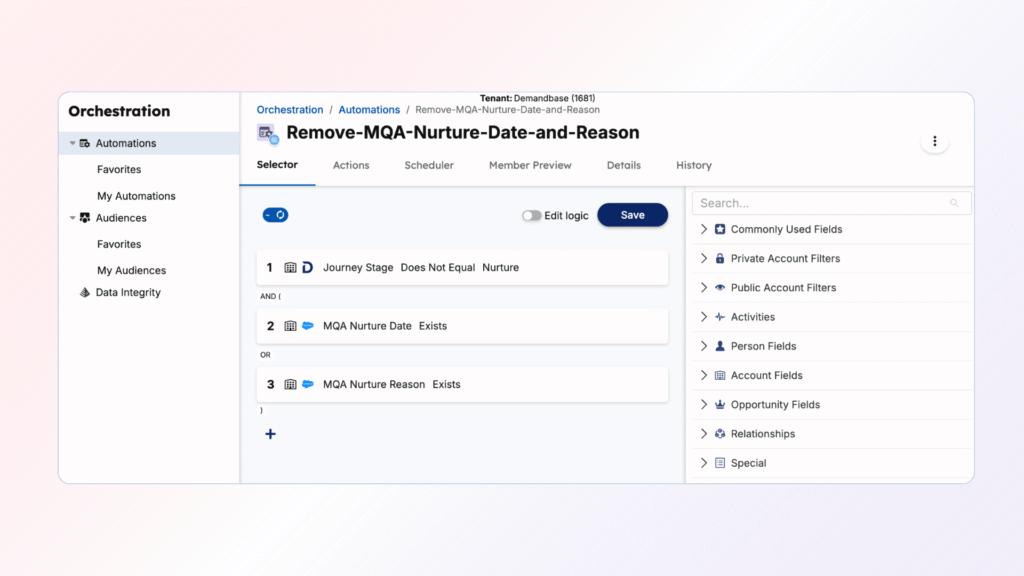The width and height of the screenshot is (1024, 576).
Task: Click the automation icon beside the title
Action: [x=267, y=132]
